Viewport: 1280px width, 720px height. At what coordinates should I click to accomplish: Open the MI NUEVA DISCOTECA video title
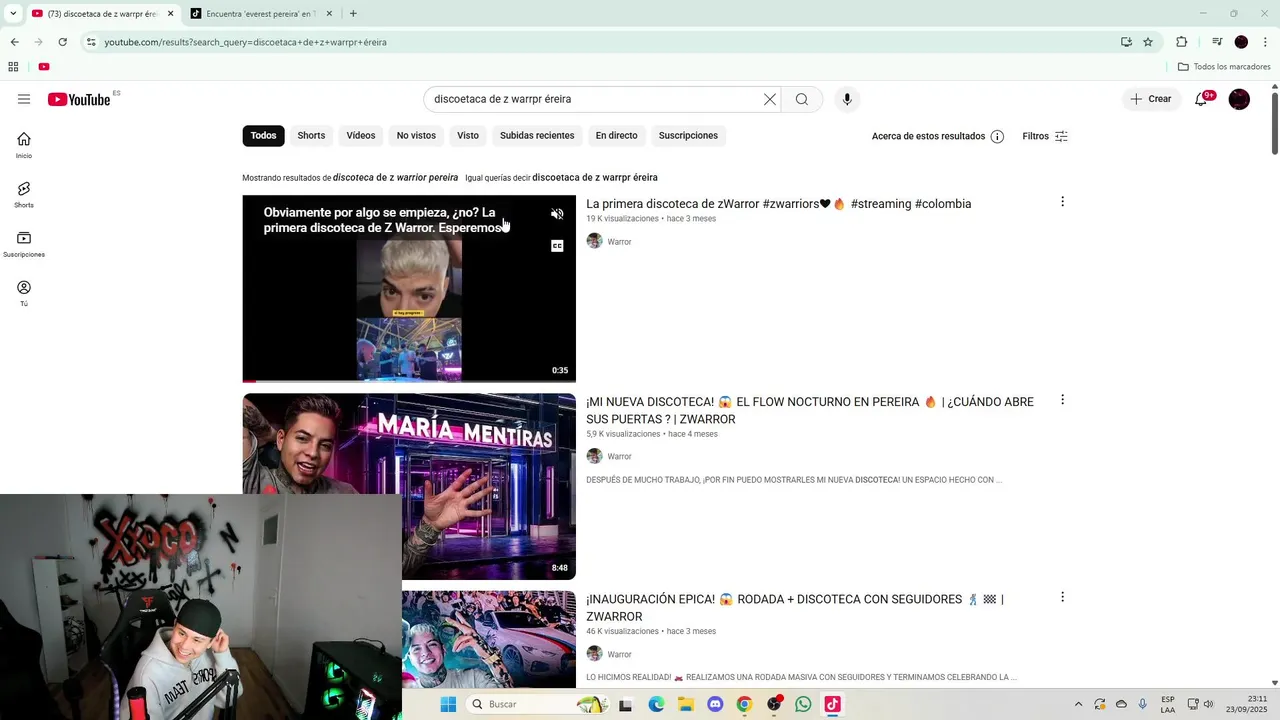810,410
